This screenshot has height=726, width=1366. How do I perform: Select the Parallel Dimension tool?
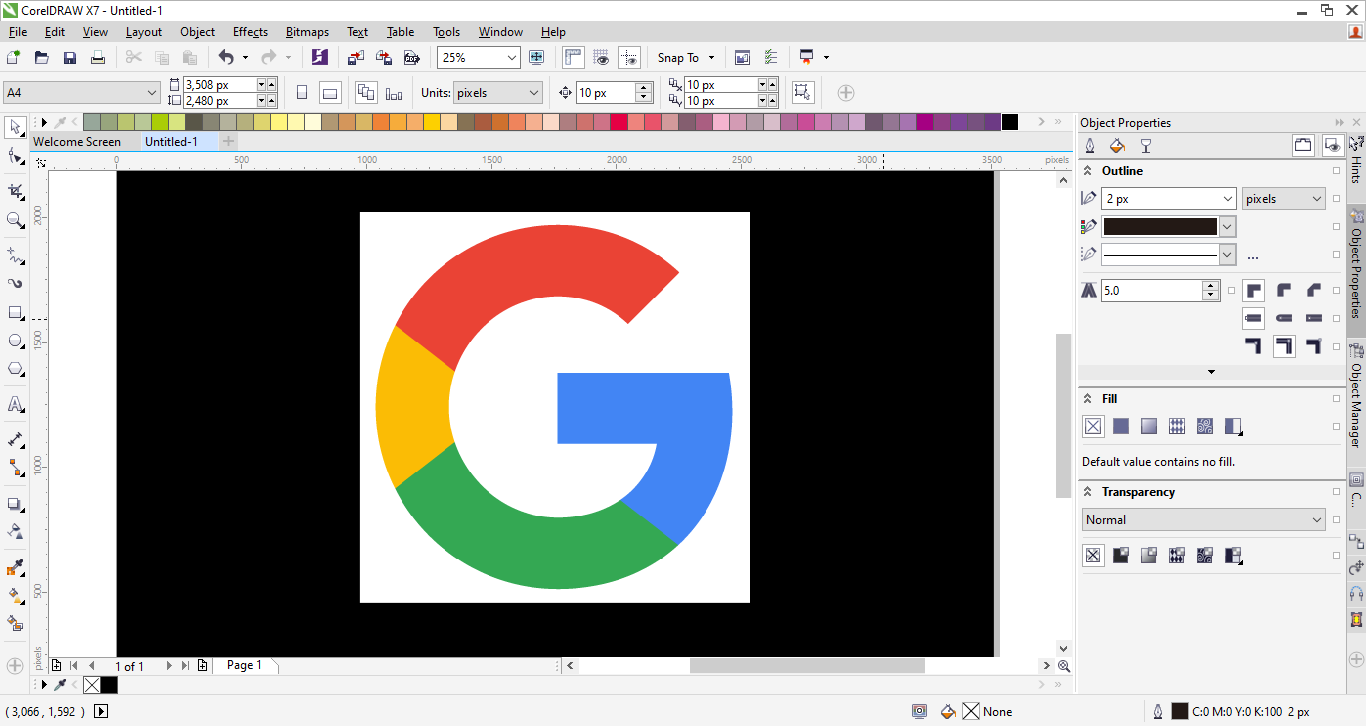coord(15,439)
